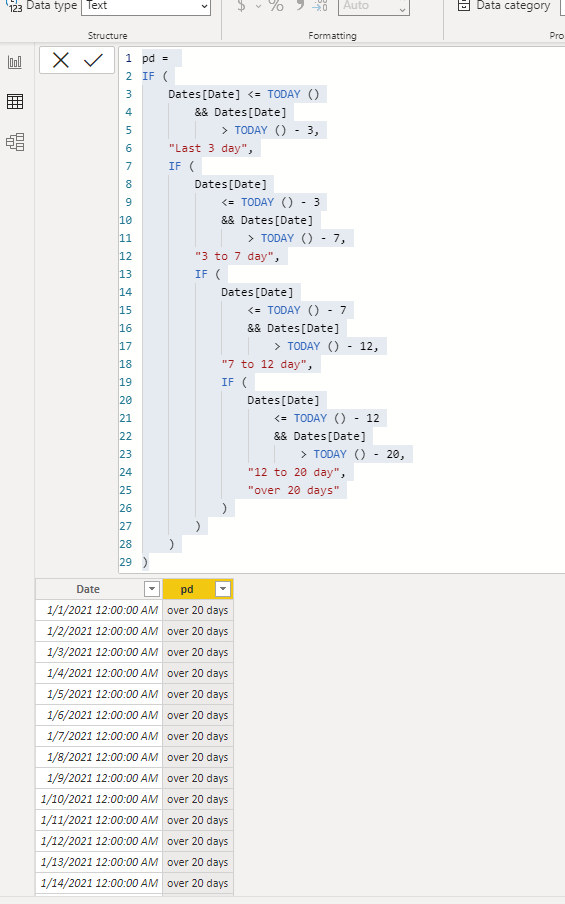Select the Date column header

point(88,589)
